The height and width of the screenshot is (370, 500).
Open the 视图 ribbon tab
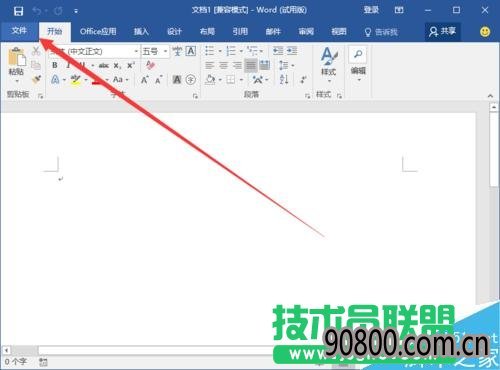(x=339, y=32)
